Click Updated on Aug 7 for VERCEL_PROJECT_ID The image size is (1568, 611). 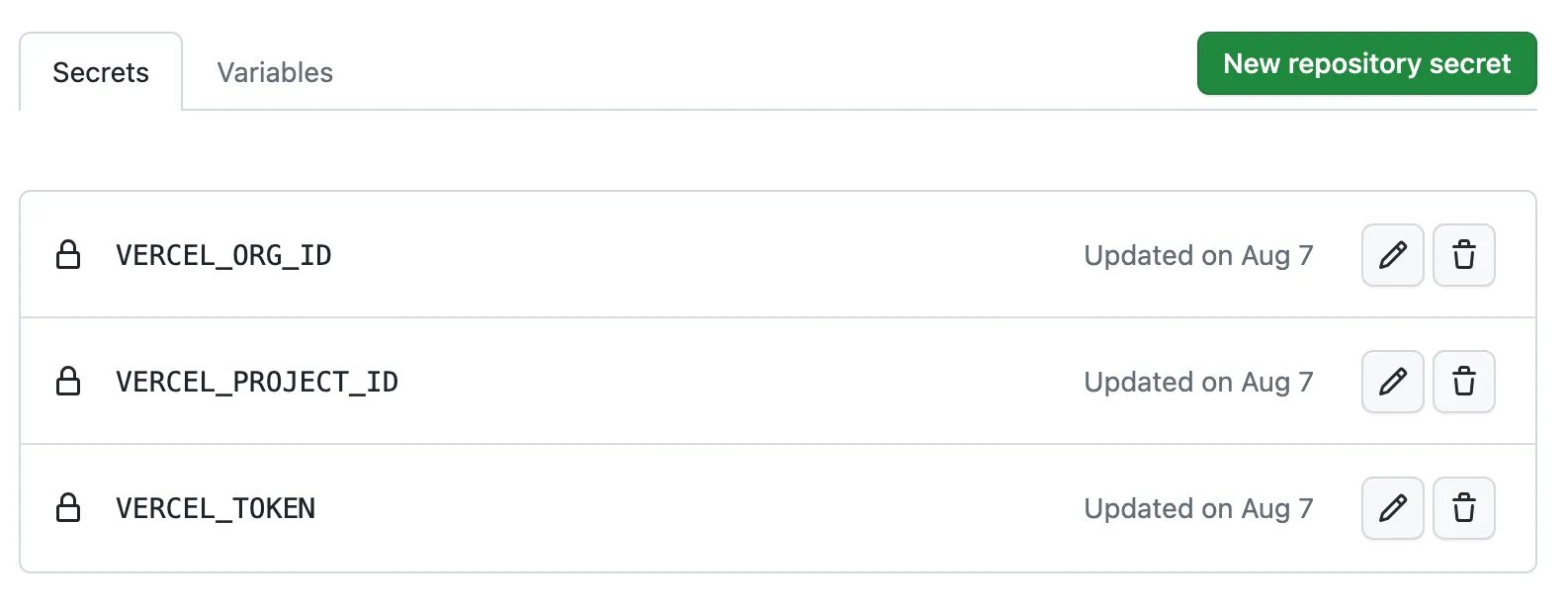tap(1198, 382)
